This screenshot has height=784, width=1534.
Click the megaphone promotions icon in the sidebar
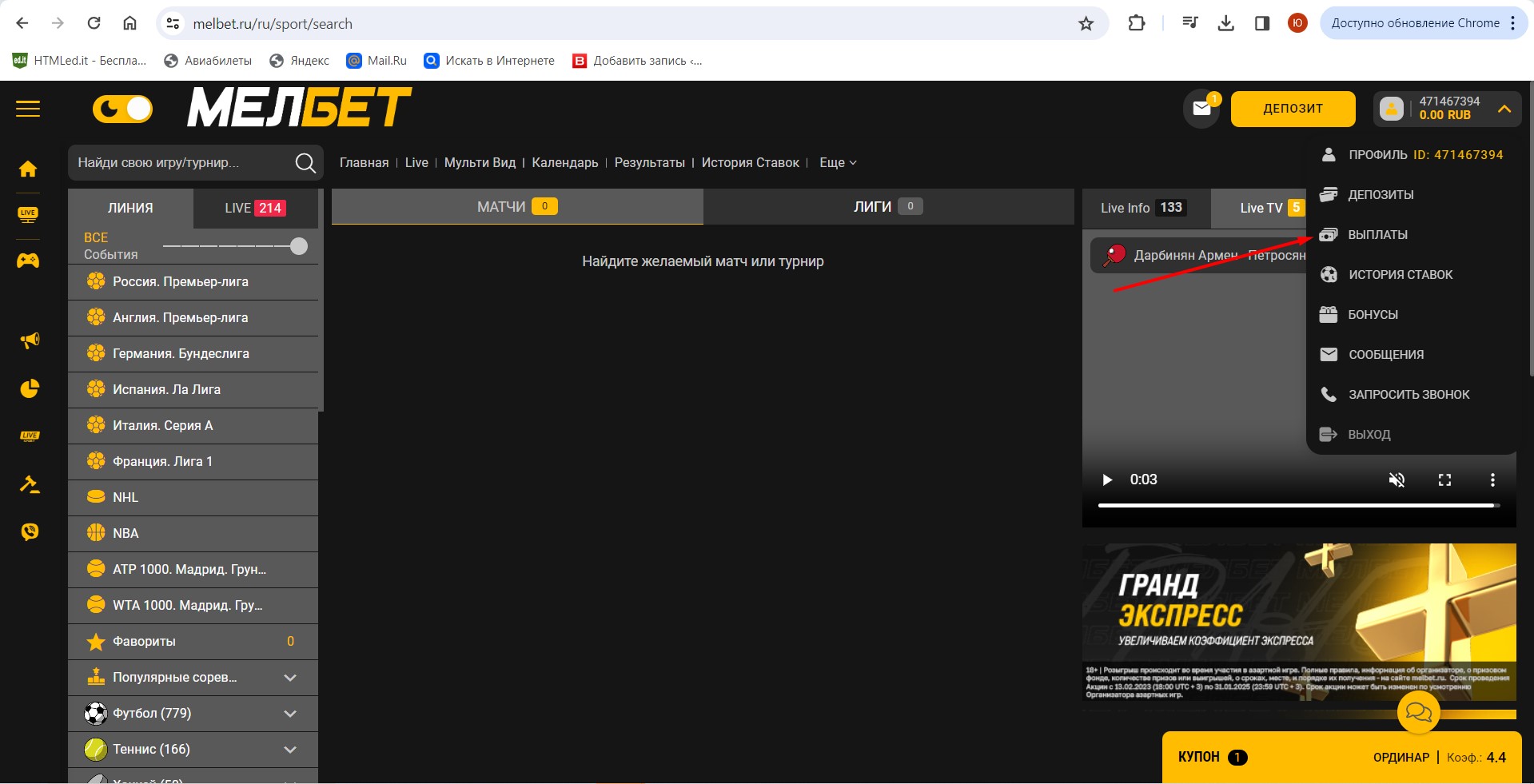[x=30, y=341]
